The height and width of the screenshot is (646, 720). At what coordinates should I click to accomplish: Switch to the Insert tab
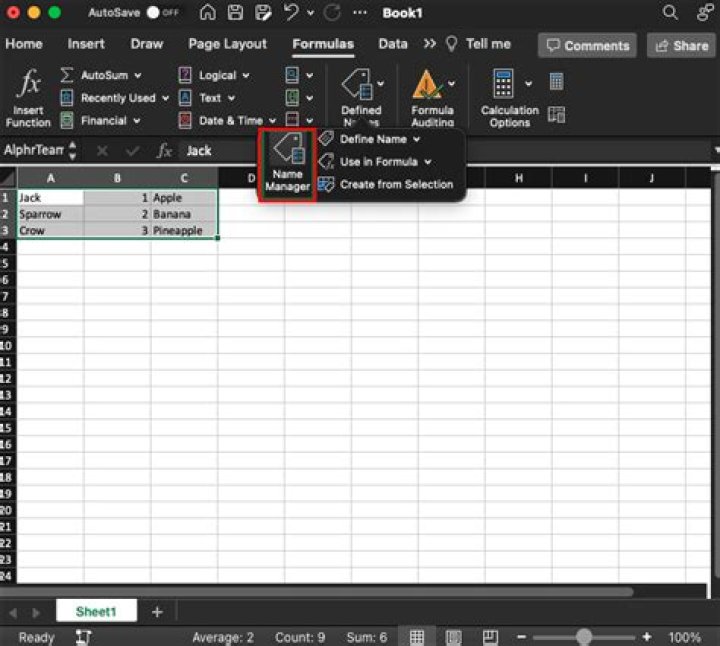(86, 44)
